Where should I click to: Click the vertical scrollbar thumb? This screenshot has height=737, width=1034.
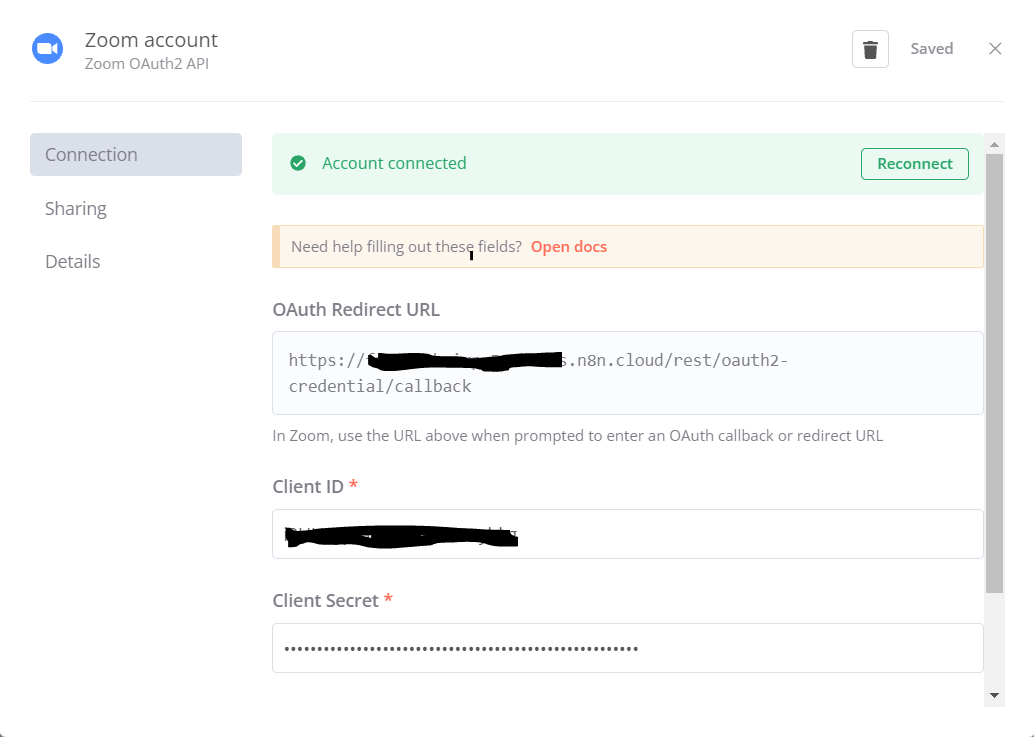pyautogui.click(x=994, y=370)
